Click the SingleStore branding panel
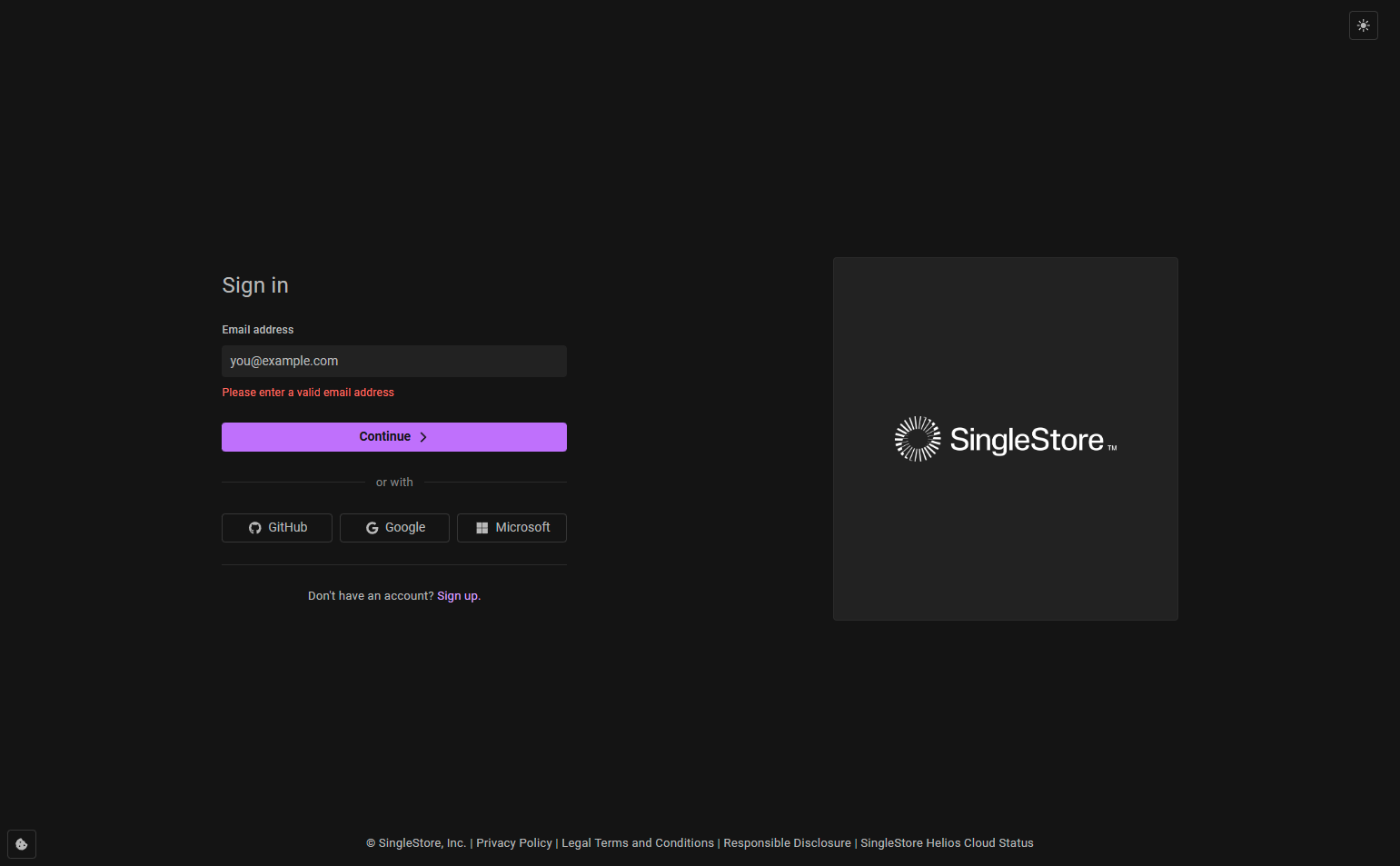This screenshot has height=866, width=1400. pos(1005,438)
